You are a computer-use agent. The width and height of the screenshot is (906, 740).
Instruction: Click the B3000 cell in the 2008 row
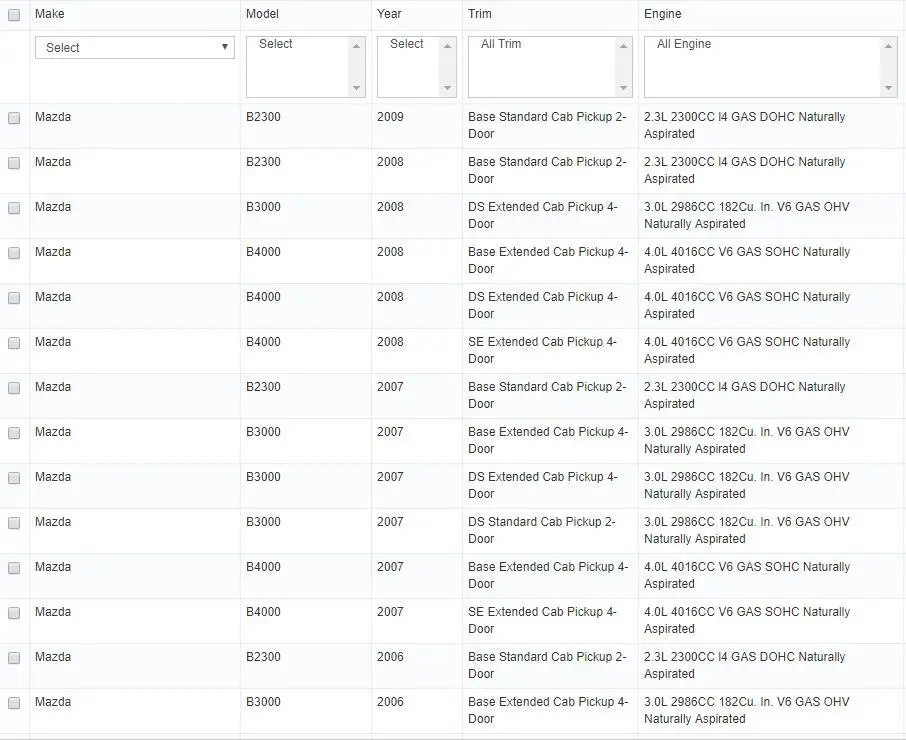click(x=263, y=207)
